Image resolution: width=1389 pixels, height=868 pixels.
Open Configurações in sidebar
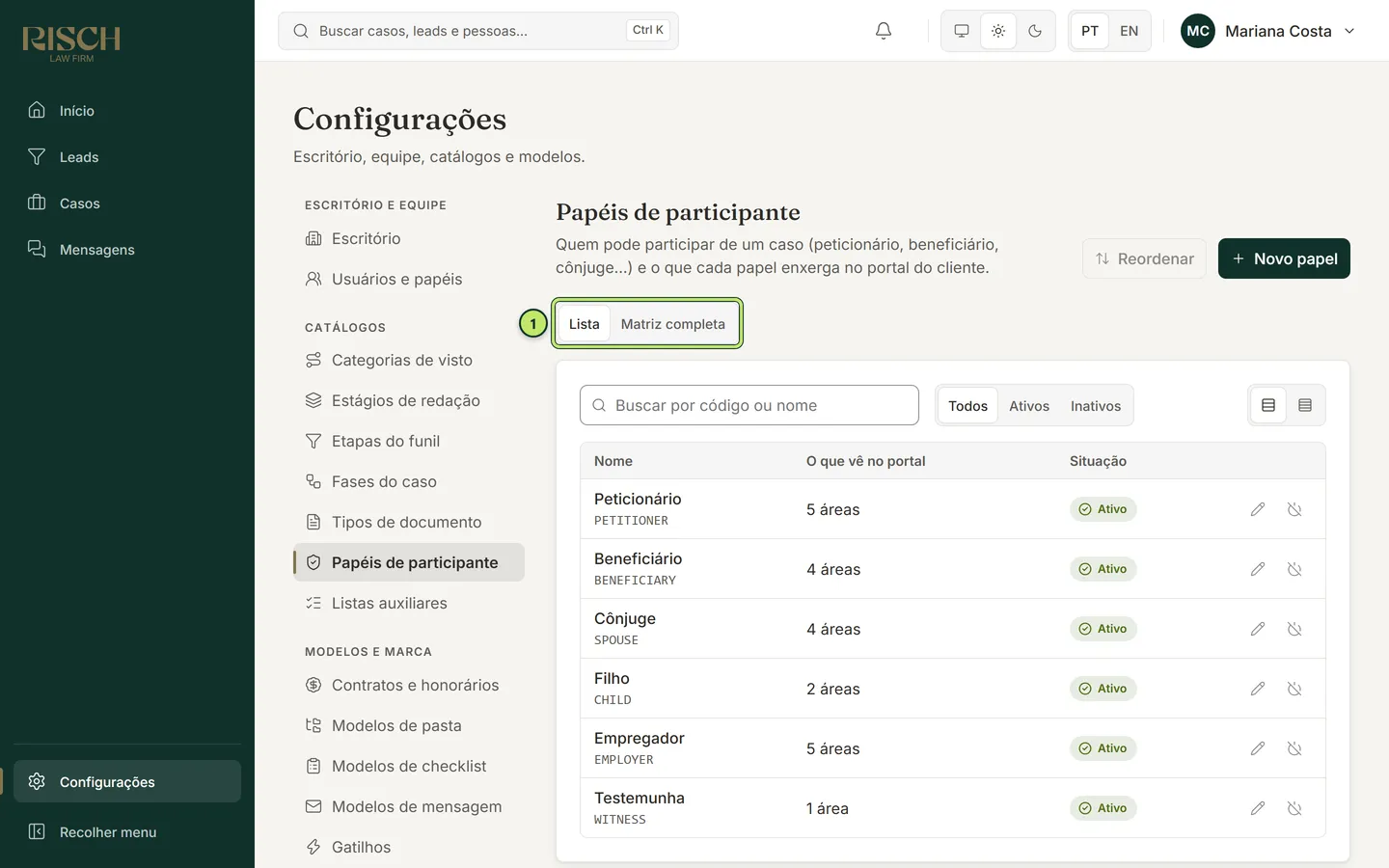pyautogui.click(x=127, y=781)
